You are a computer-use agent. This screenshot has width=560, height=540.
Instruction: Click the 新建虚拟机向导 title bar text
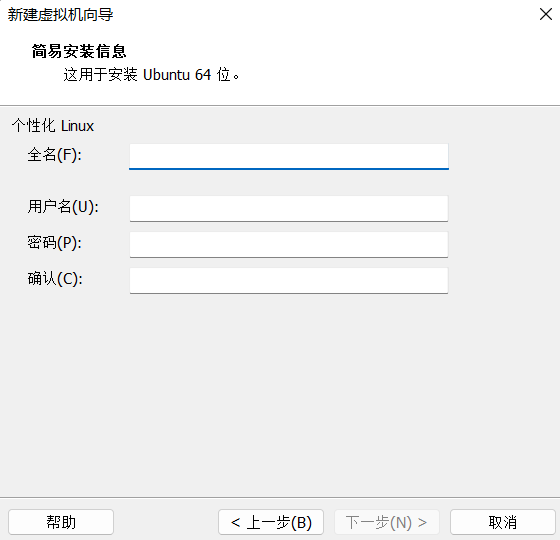[60, 15]
